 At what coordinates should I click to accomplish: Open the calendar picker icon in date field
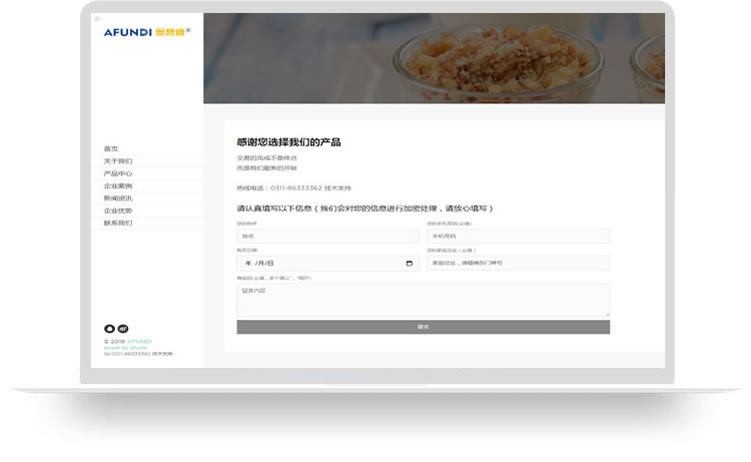409,263
